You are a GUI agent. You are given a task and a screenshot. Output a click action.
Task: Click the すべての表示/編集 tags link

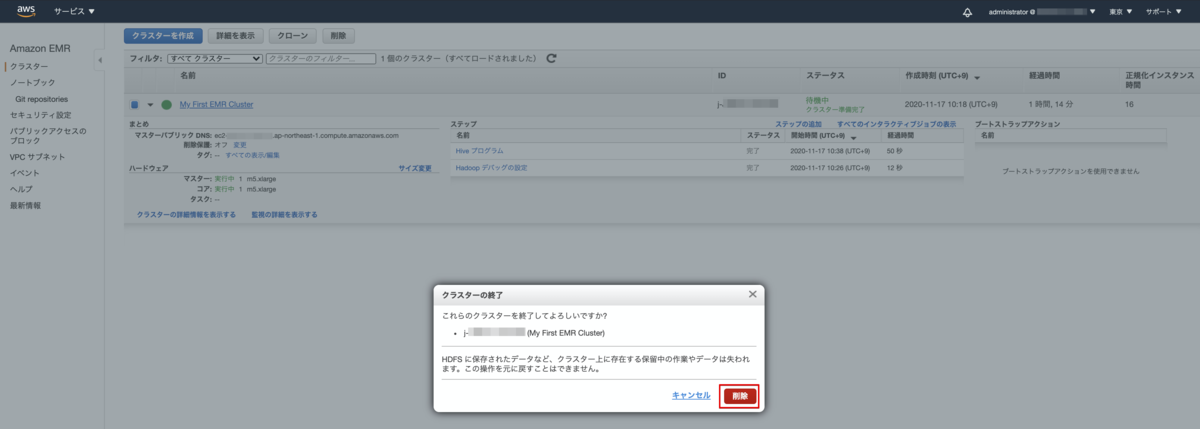pyautogui.click(x=254, y=155)
